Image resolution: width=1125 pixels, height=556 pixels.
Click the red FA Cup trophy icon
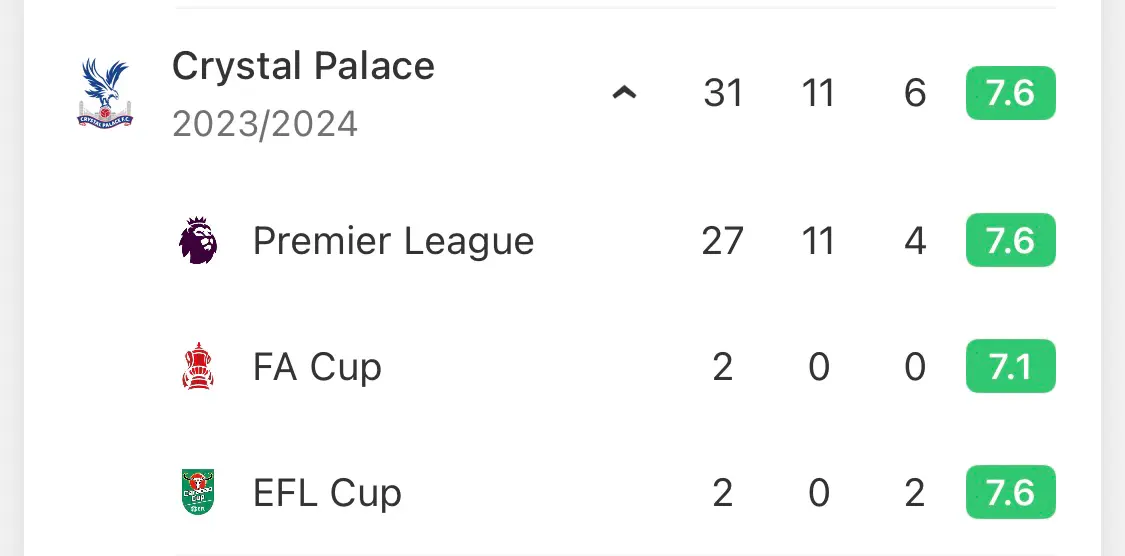pyautogui.click(x=197, y=366)
